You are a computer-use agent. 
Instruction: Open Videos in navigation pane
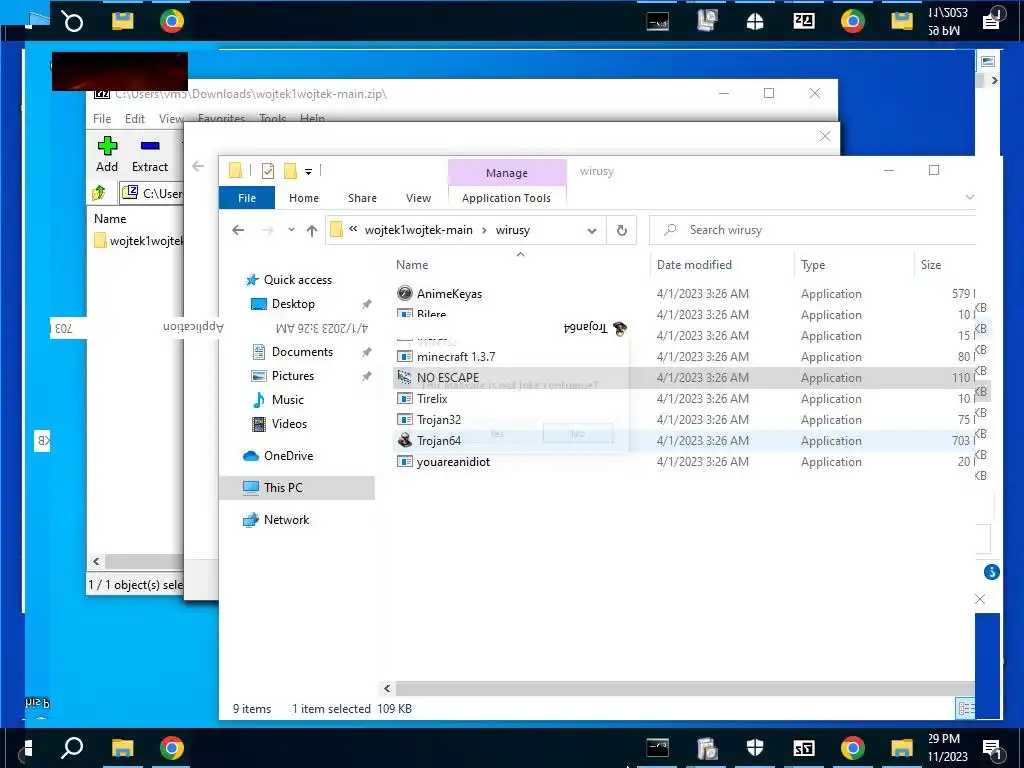tap(289, 424)
